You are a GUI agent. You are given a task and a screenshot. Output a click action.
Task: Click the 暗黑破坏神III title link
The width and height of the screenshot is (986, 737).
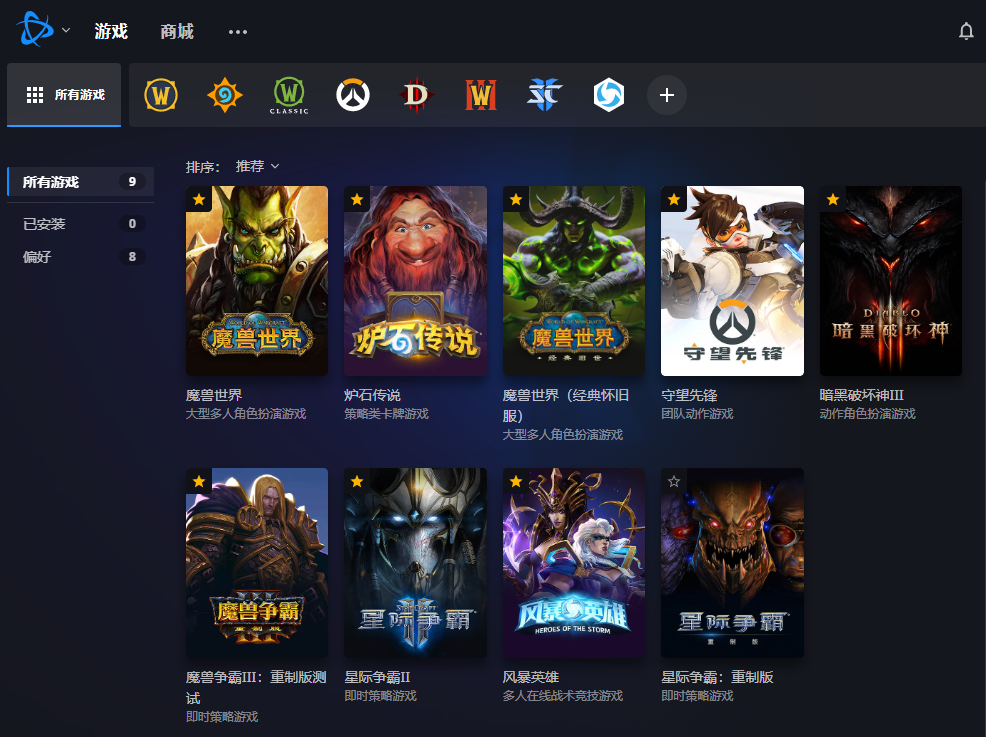click(861, 395)
